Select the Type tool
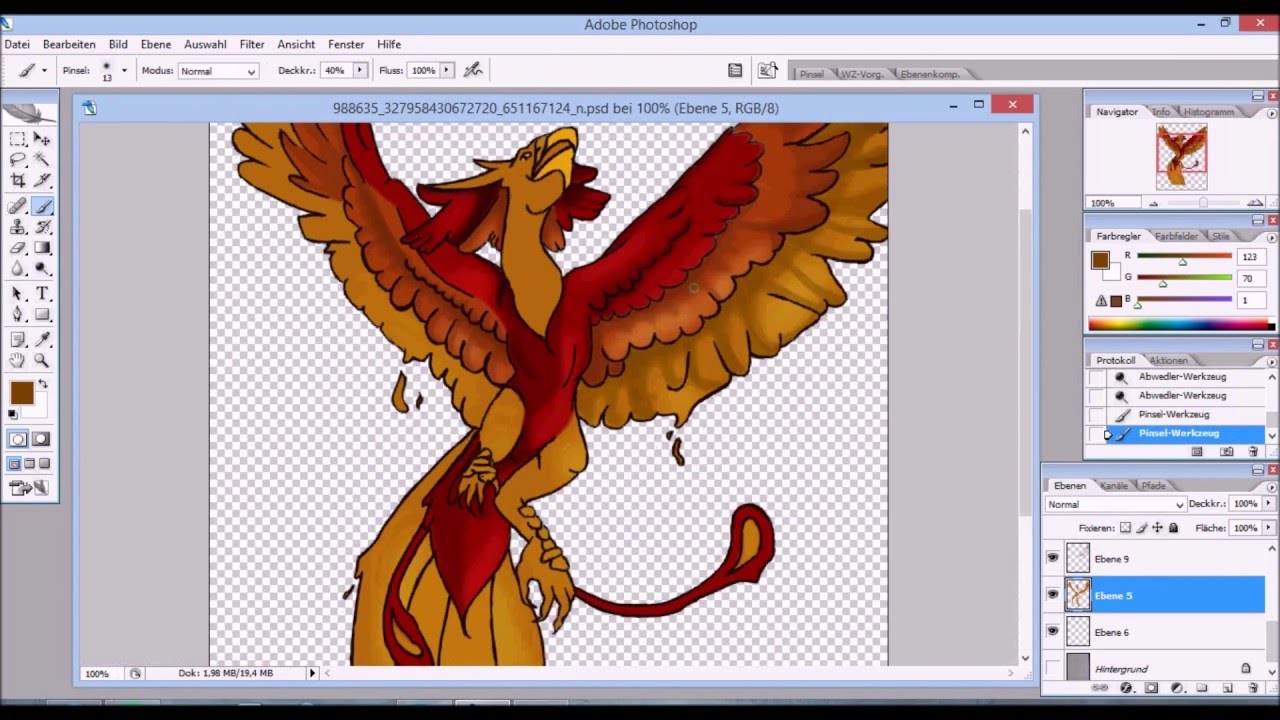 point(42,294)
